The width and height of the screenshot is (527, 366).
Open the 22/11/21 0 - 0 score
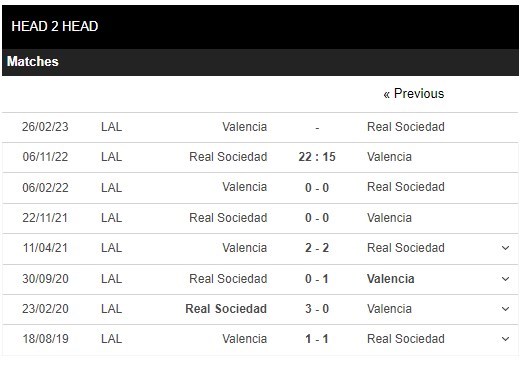click(317, 218)
